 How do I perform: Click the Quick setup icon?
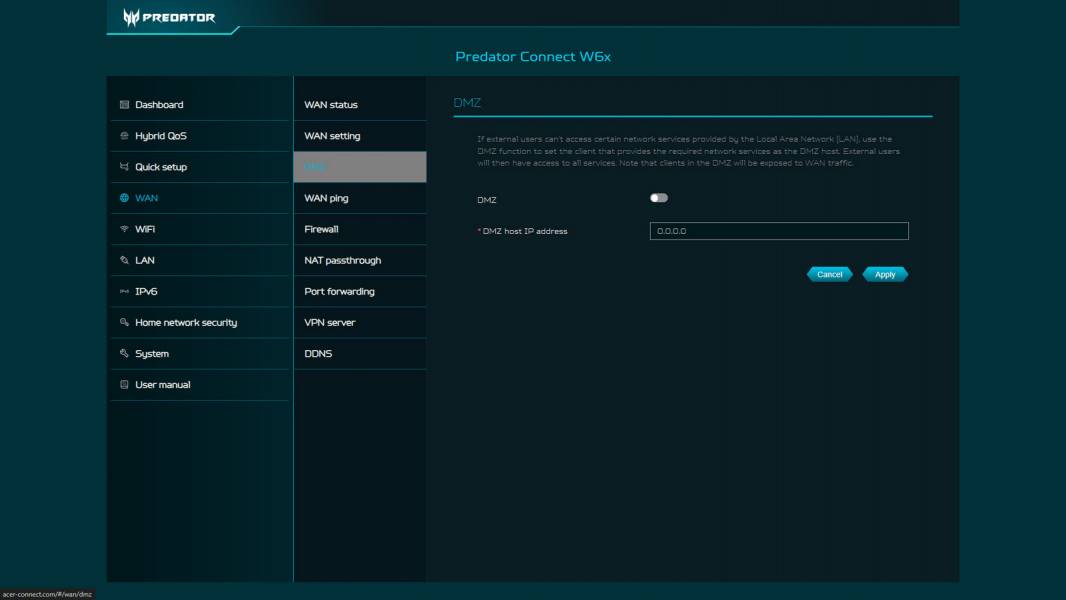[123, 166]
